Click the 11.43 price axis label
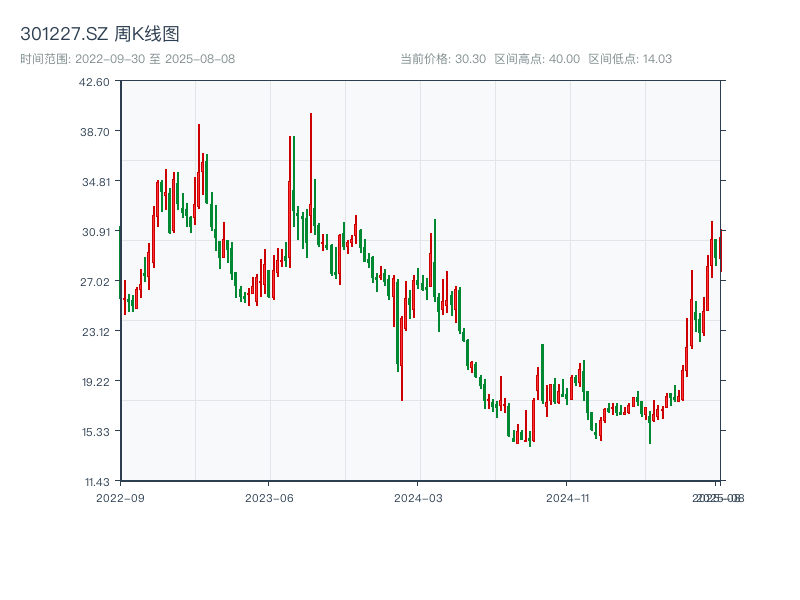The height and width of the screenshot is (600, 800). tap(94, 480)
